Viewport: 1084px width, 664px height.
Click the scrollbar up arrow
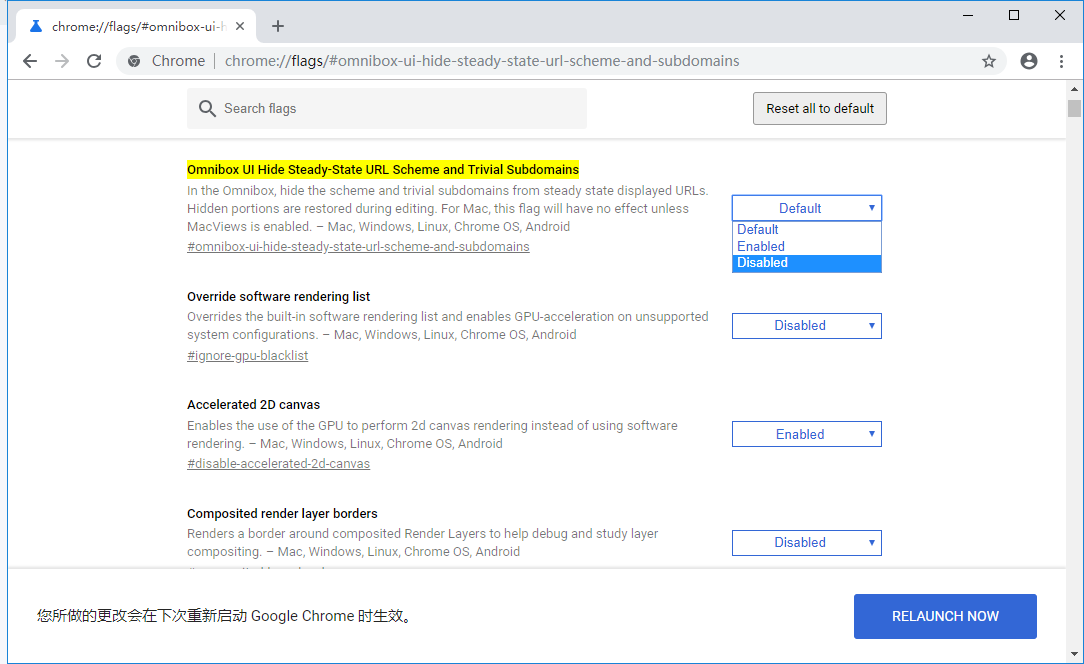pyautogui.click(x=1074, y=90)
